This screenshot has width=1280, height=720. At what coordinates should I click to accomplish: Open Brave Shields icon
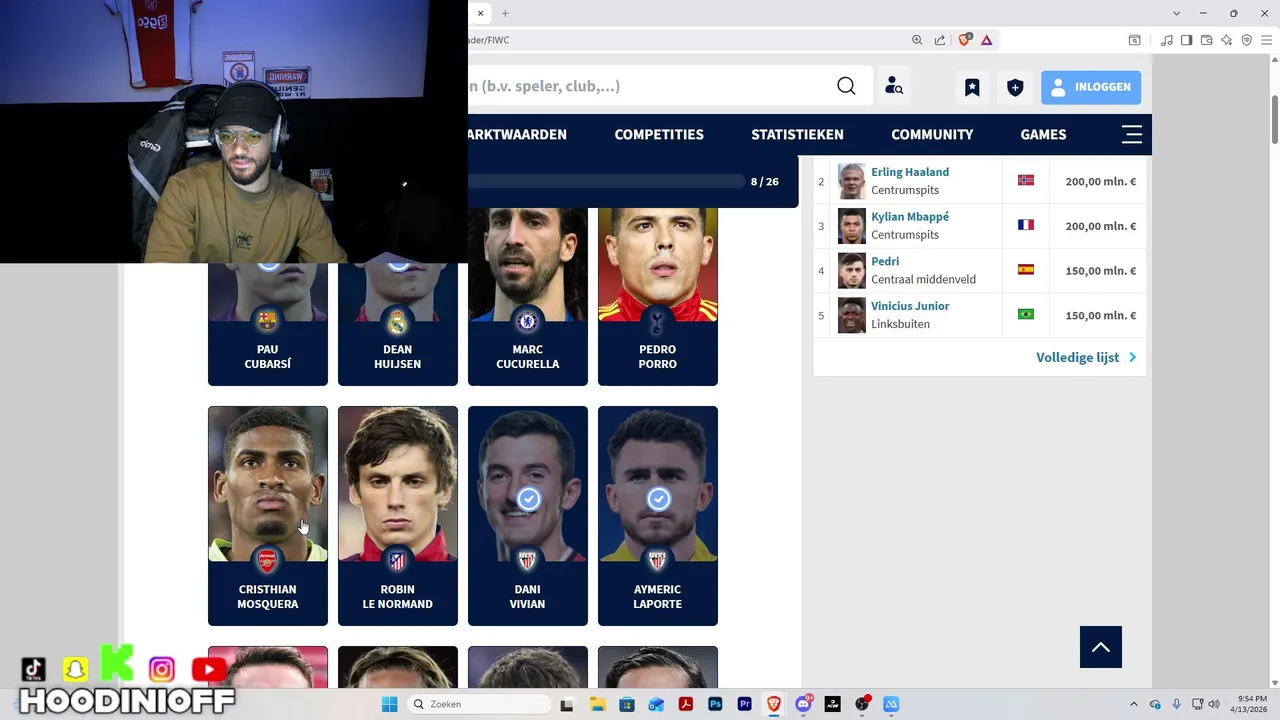click(x=965, y=40)
